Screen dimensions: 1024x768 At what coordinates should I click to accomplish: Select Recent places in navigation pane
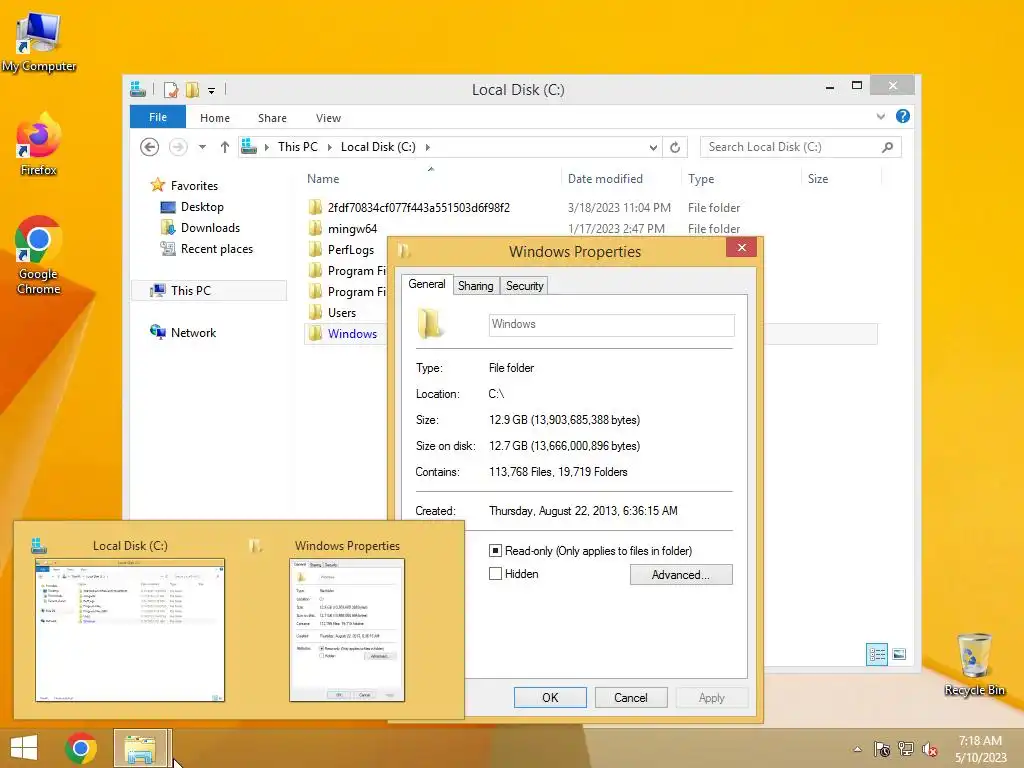[x=207, y=249]
